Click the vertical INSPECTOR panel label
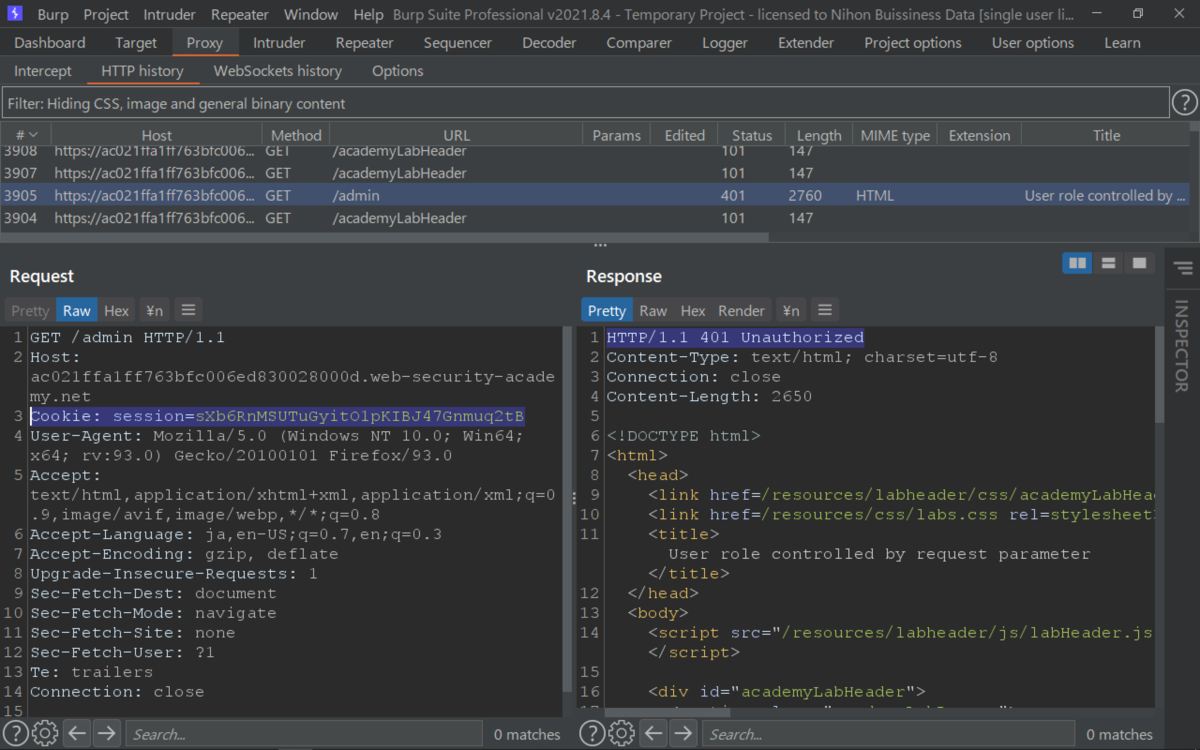 1182,345
